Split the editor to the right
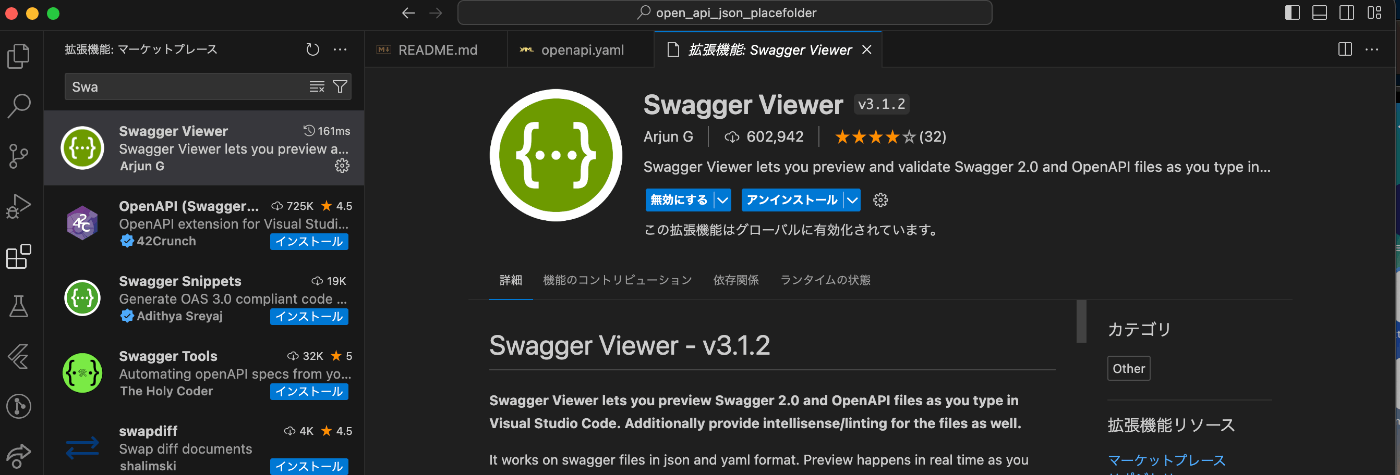1400x475 pixels. pyautogui.click(x=1345, y=49)
